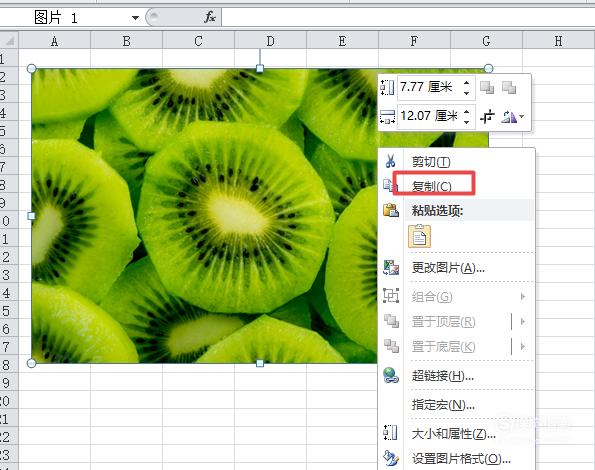Image resolution: width=595 pixels, height=470 pixels.
Task: Open 设置图片格式(O)... dialog
Action: click(x=461, y=459)
